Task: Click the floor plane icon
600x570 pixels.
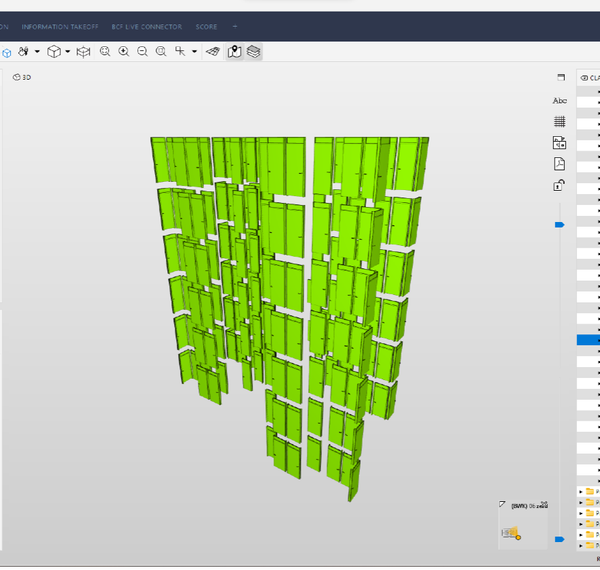Action: pyautogui.click(x=212, y=51)
